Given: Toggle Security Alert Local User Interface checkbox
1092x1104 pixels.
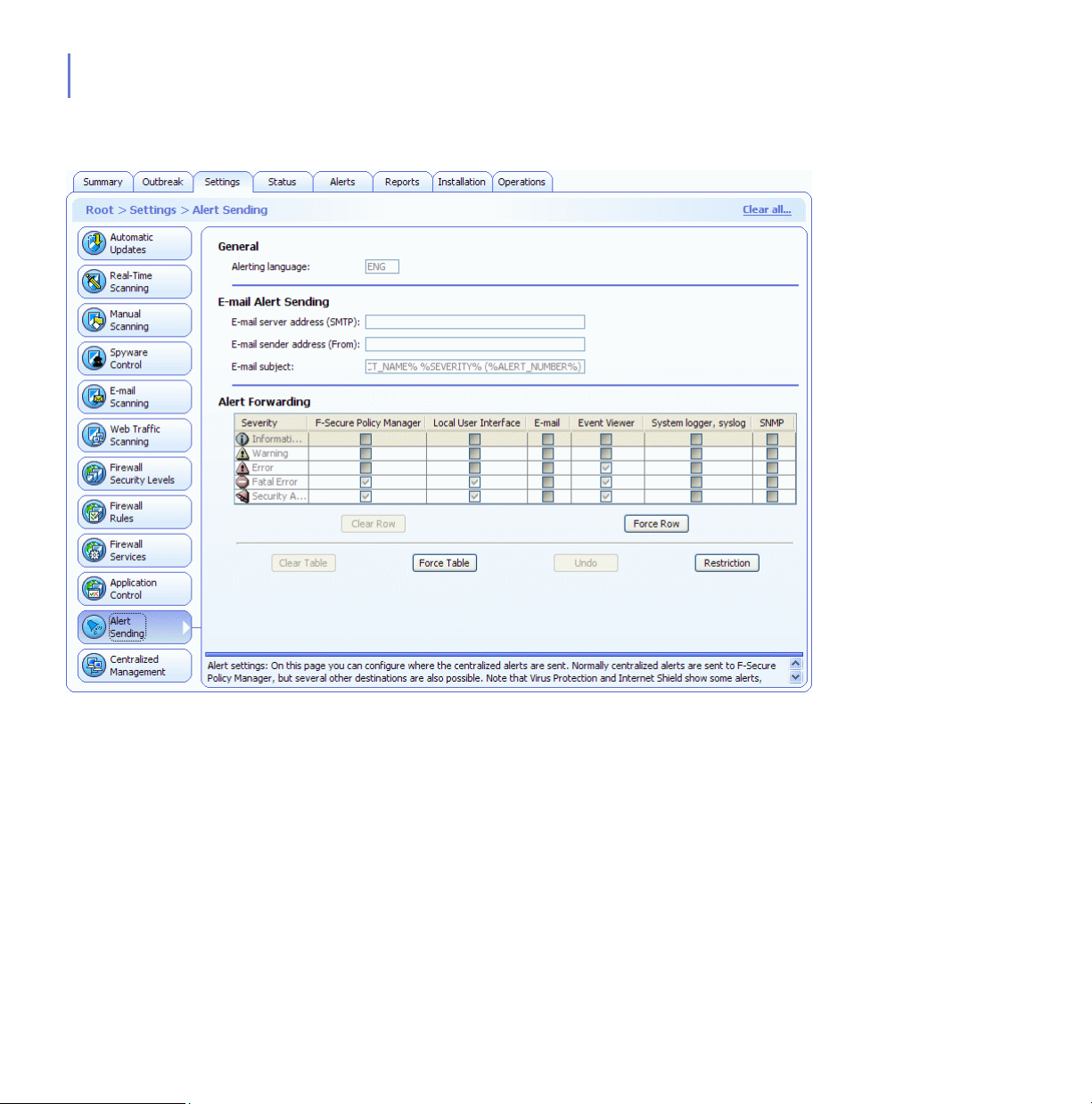Looking at the screenshot, I should (x=474, y=496).
